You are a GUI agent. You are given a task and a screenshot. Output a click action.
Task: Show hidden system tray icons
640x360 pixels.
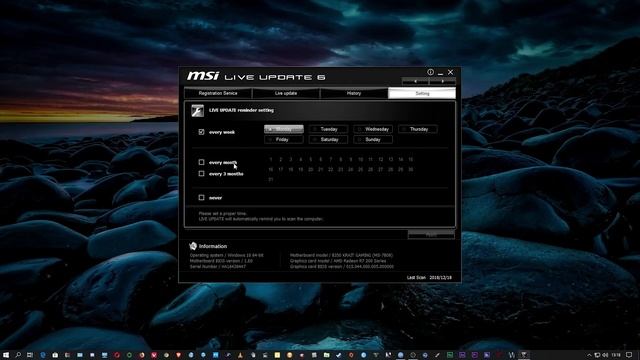click(x=589, y=355)
